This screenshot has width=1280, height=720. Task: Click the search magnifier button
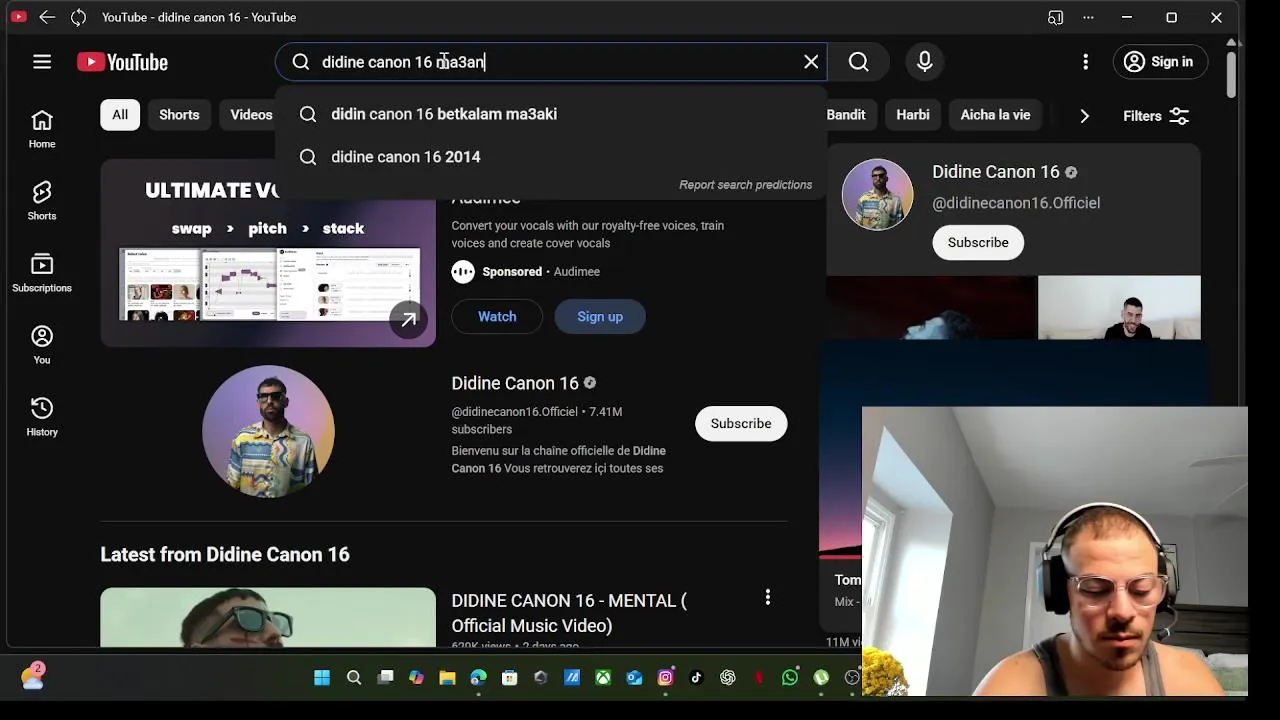[859, 62]
